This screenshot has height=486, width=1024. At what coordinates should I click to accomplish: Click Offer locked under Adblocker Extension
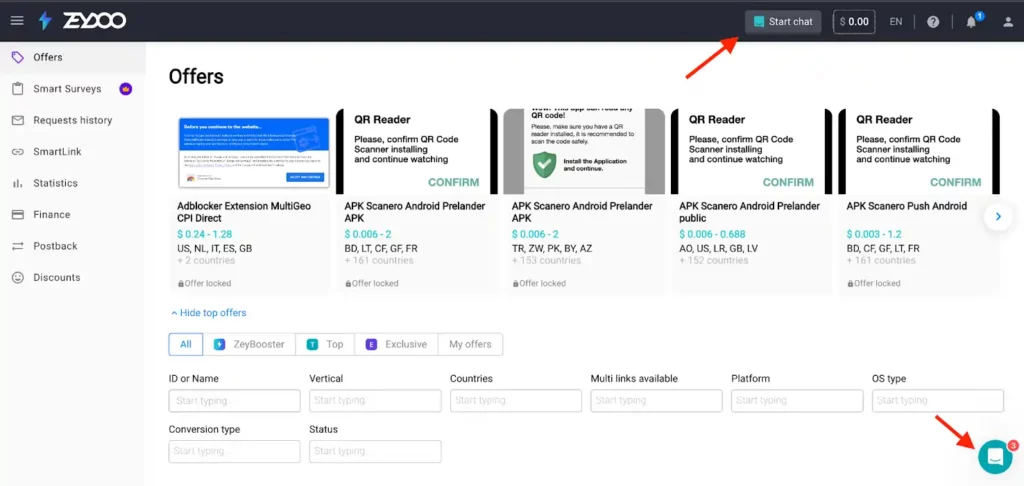pos(208,284)
